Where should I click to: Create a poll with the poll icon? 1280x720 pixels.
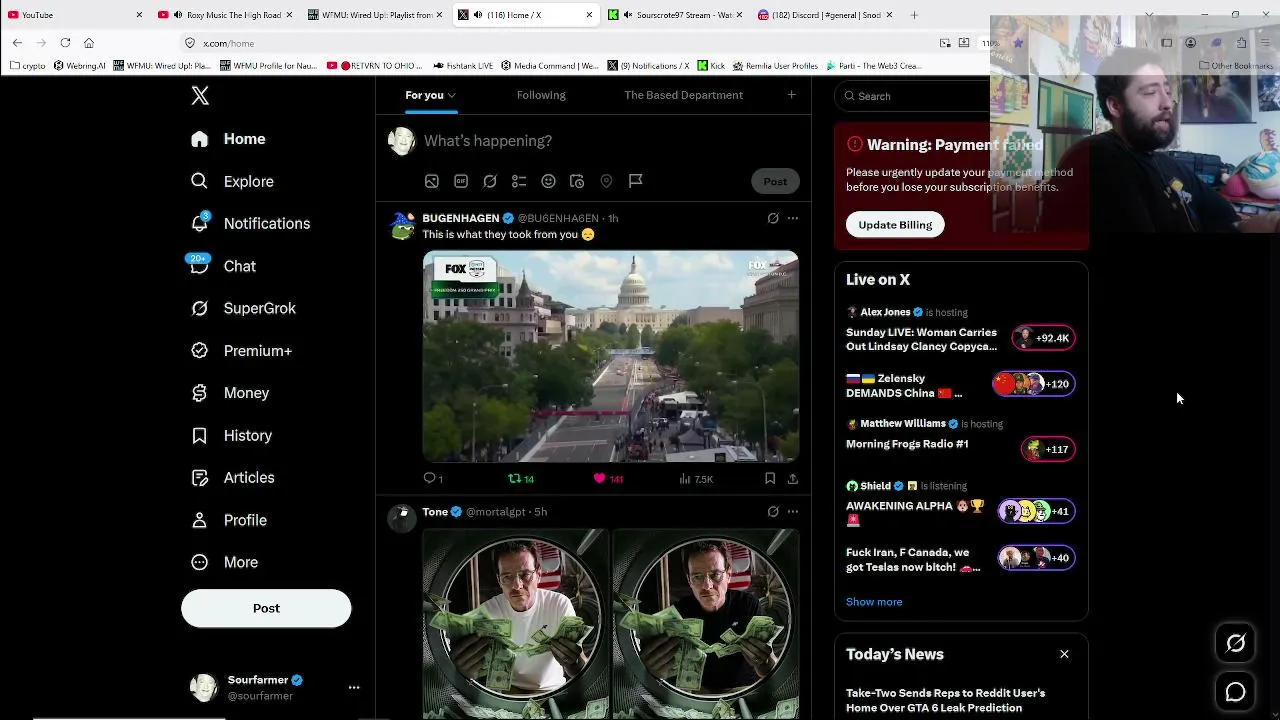[519, 181]
